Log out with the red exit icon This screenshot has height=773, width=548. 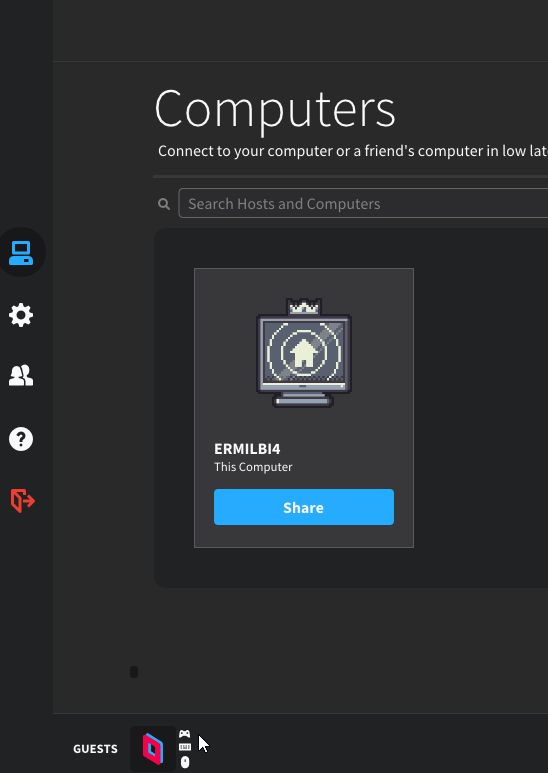point(23,501)
